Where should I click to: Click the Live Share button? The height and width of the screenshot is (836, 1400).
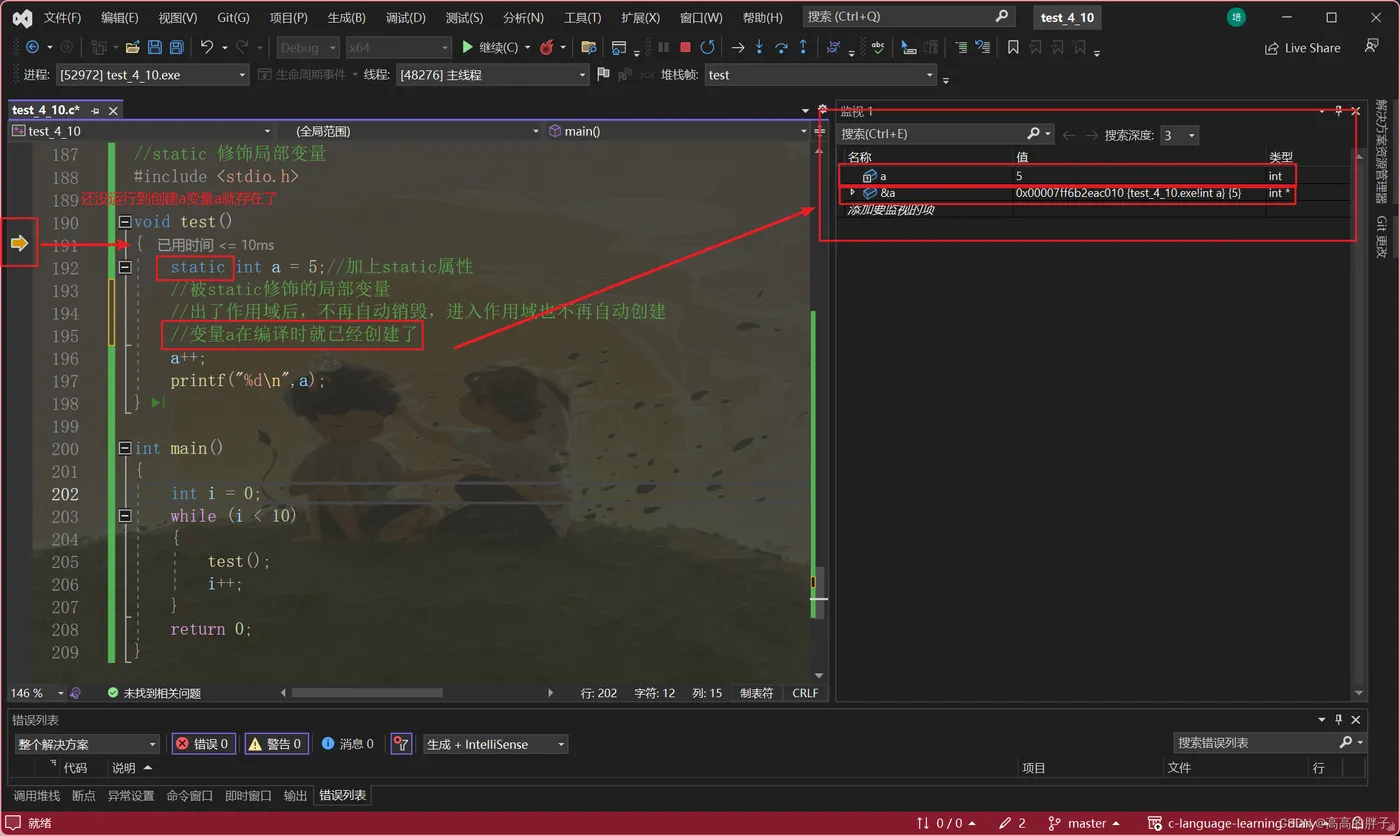click(x=1303, y=48)
